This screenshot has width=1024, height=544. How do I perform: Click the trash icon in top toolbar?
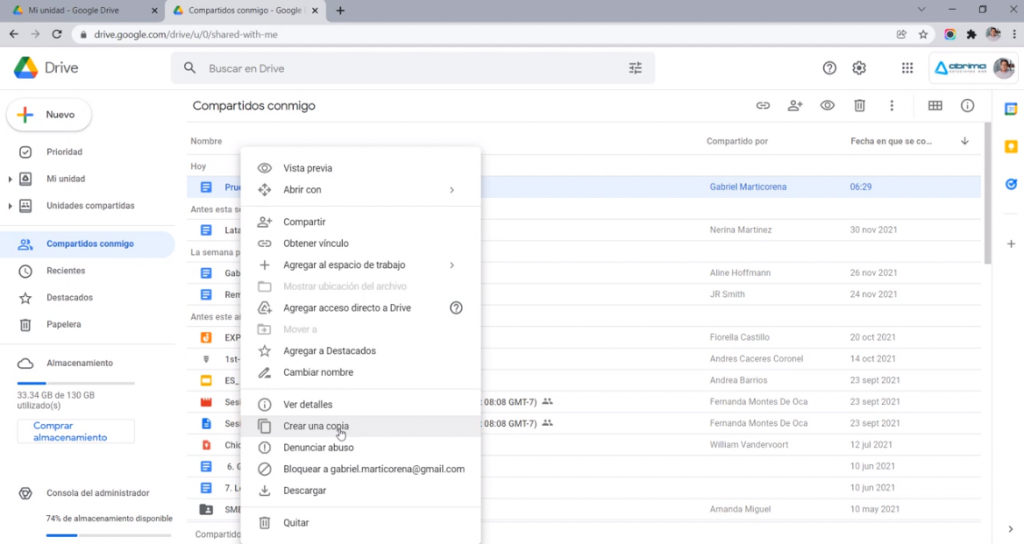(x=859, y=105)
